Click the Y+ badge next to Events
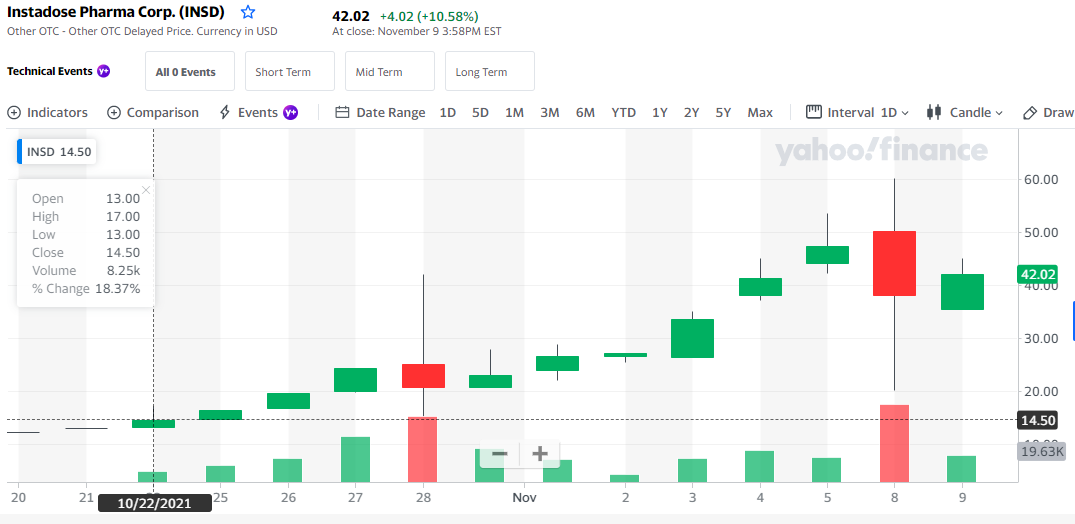Viewport: 1075px width, 524px height. pyautogui.click(x=291, y=112)
